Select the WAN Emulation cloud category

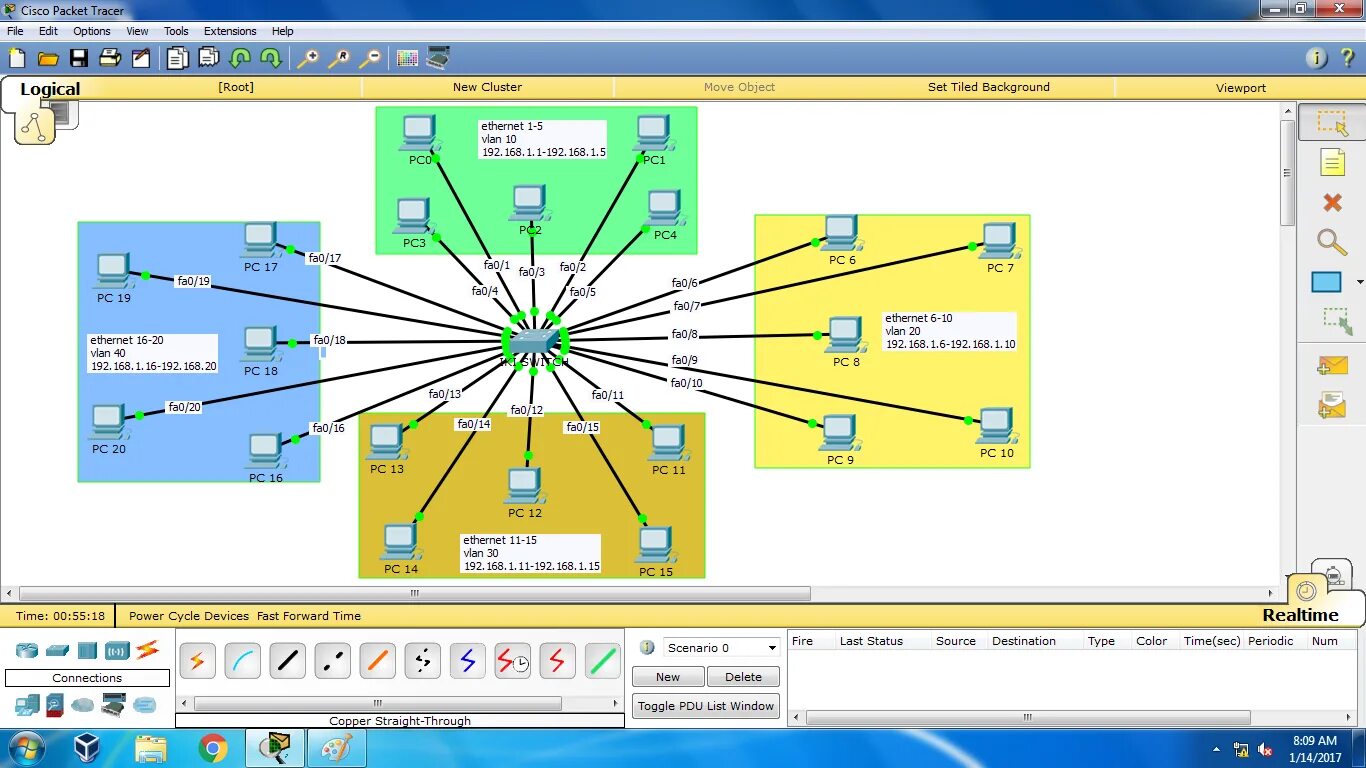83,705
